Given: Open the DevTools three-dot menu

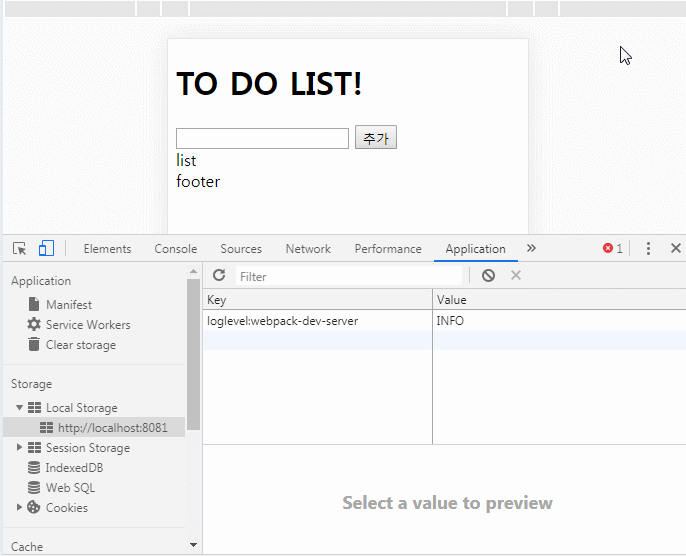Looking at the screenshot, I should pos(648,248).
